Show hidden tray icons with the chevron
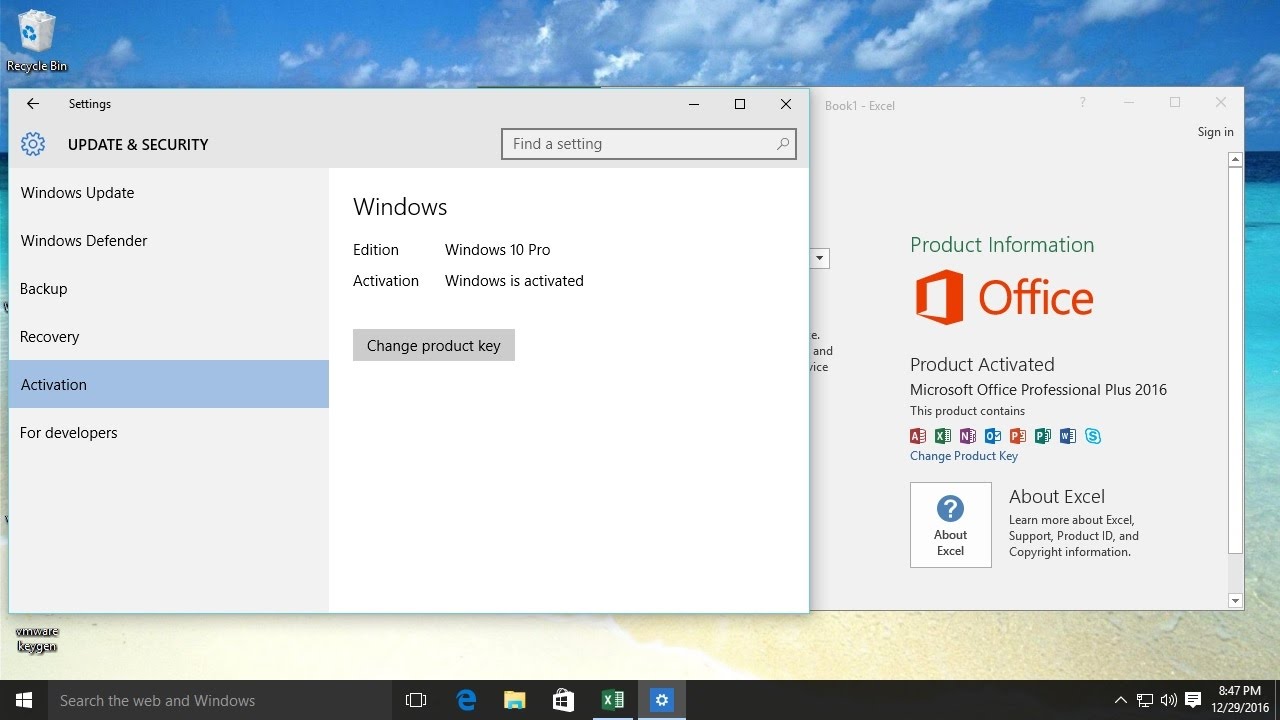1280x720 pixels. (x=1121, y=701)
